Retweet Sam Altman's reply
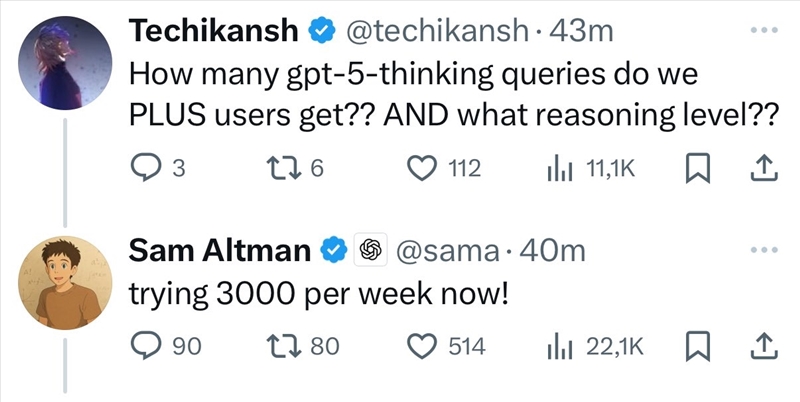Screen dimensions: 800x402 pos(285,346)
